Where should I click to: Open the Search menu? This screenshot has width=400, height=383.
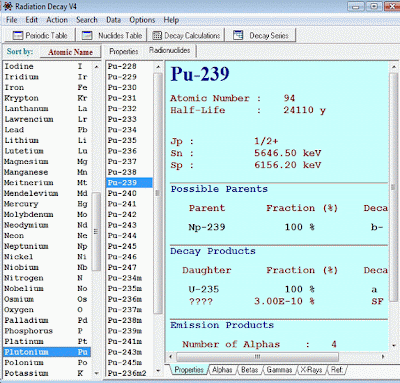[x=87, y=20]
